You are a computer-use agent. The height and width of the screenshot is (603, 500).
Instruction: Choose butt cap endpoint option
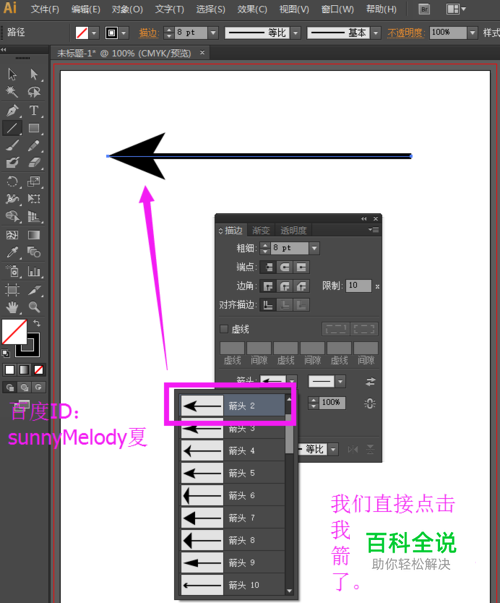[x=268, y=267]
